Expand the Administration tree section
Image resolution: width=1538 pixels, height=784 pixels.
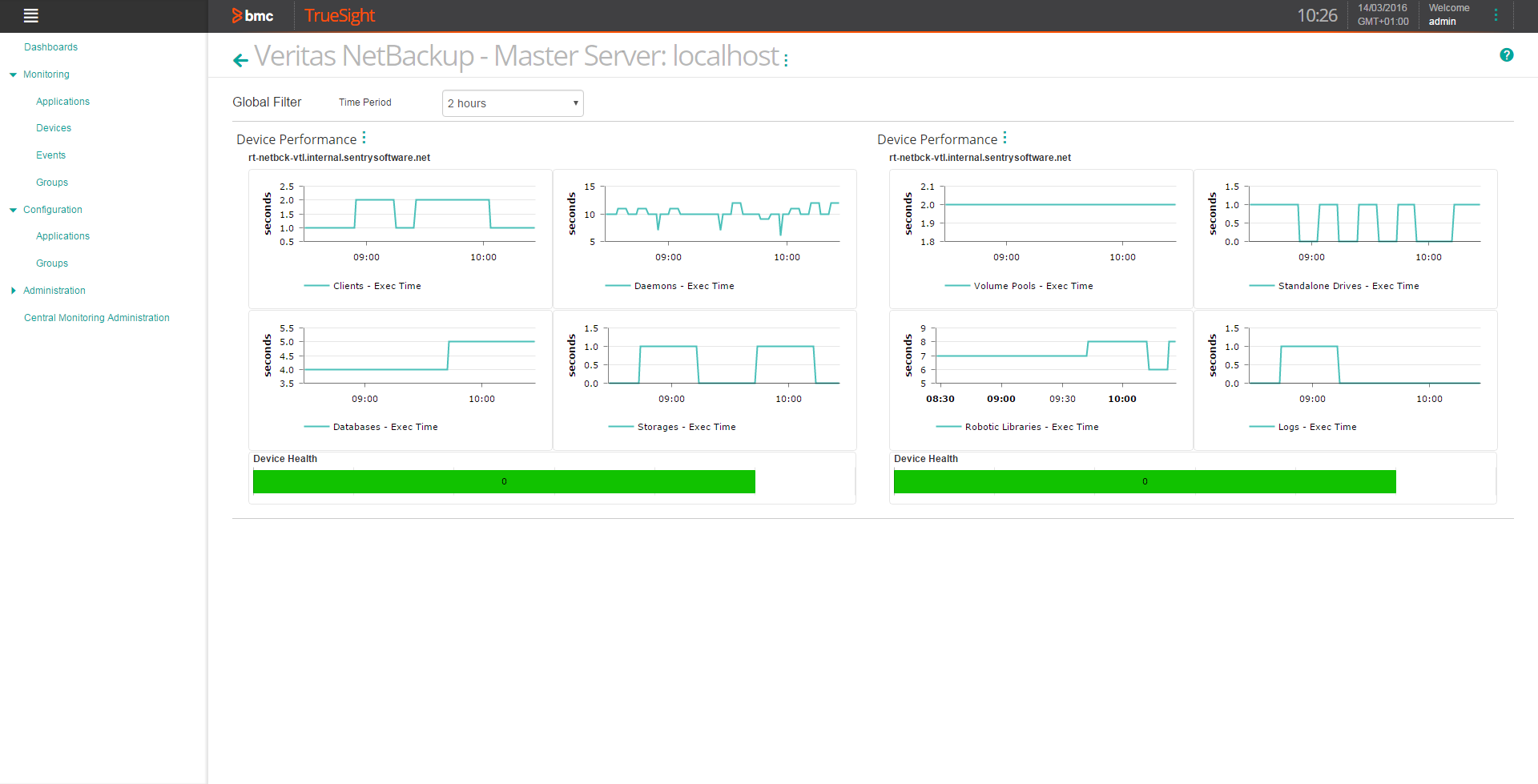coord(13,291)
